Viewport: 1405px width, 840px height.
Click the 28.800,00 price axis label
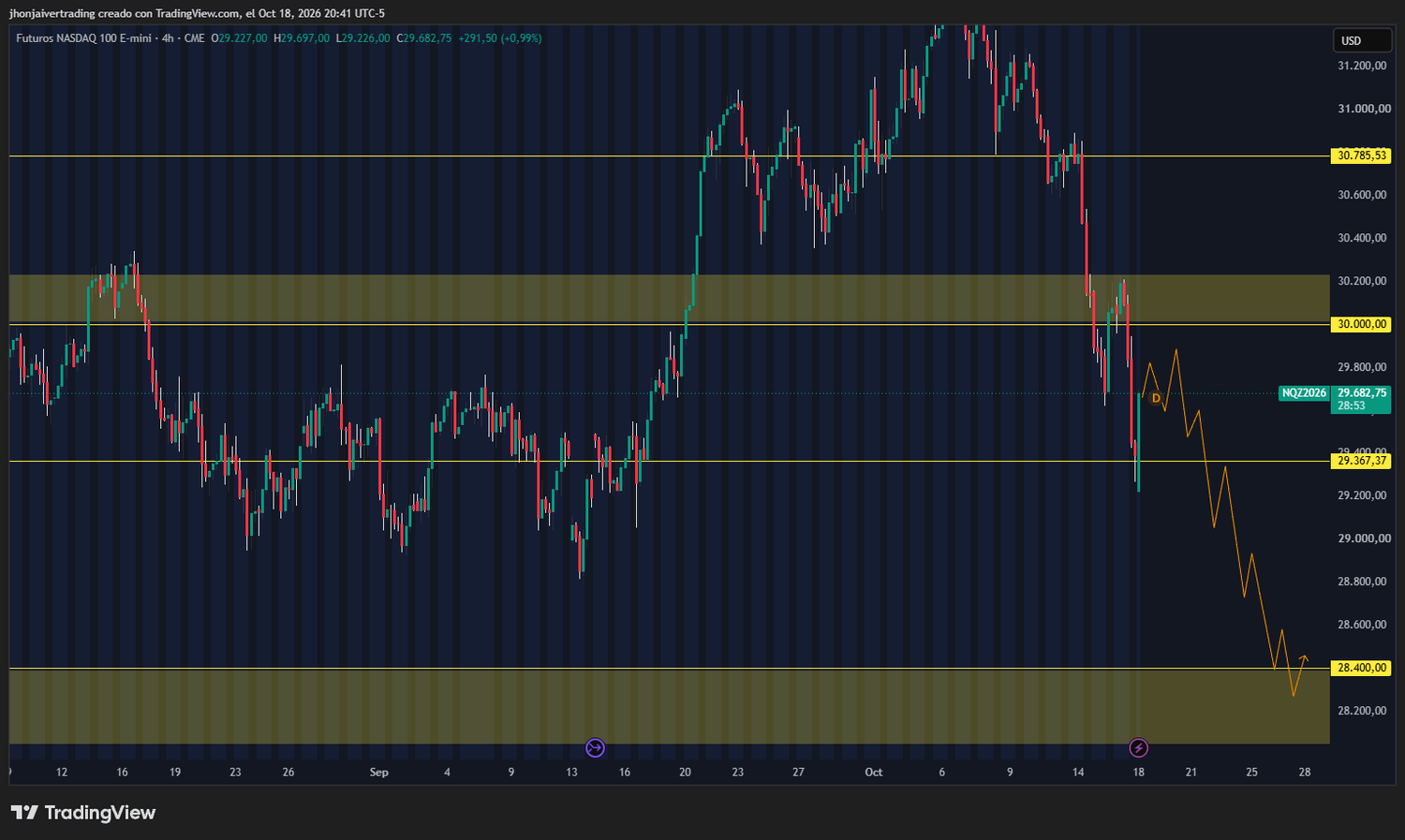coord(1362,582)
